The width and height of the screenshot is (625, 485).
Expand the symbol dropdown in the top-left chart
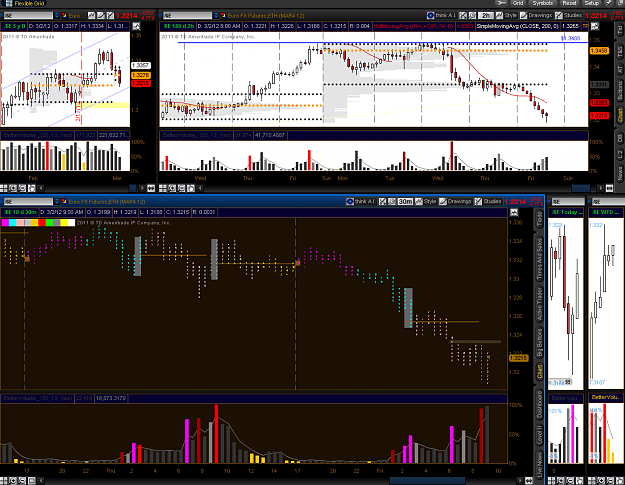[x=57, y=16]
